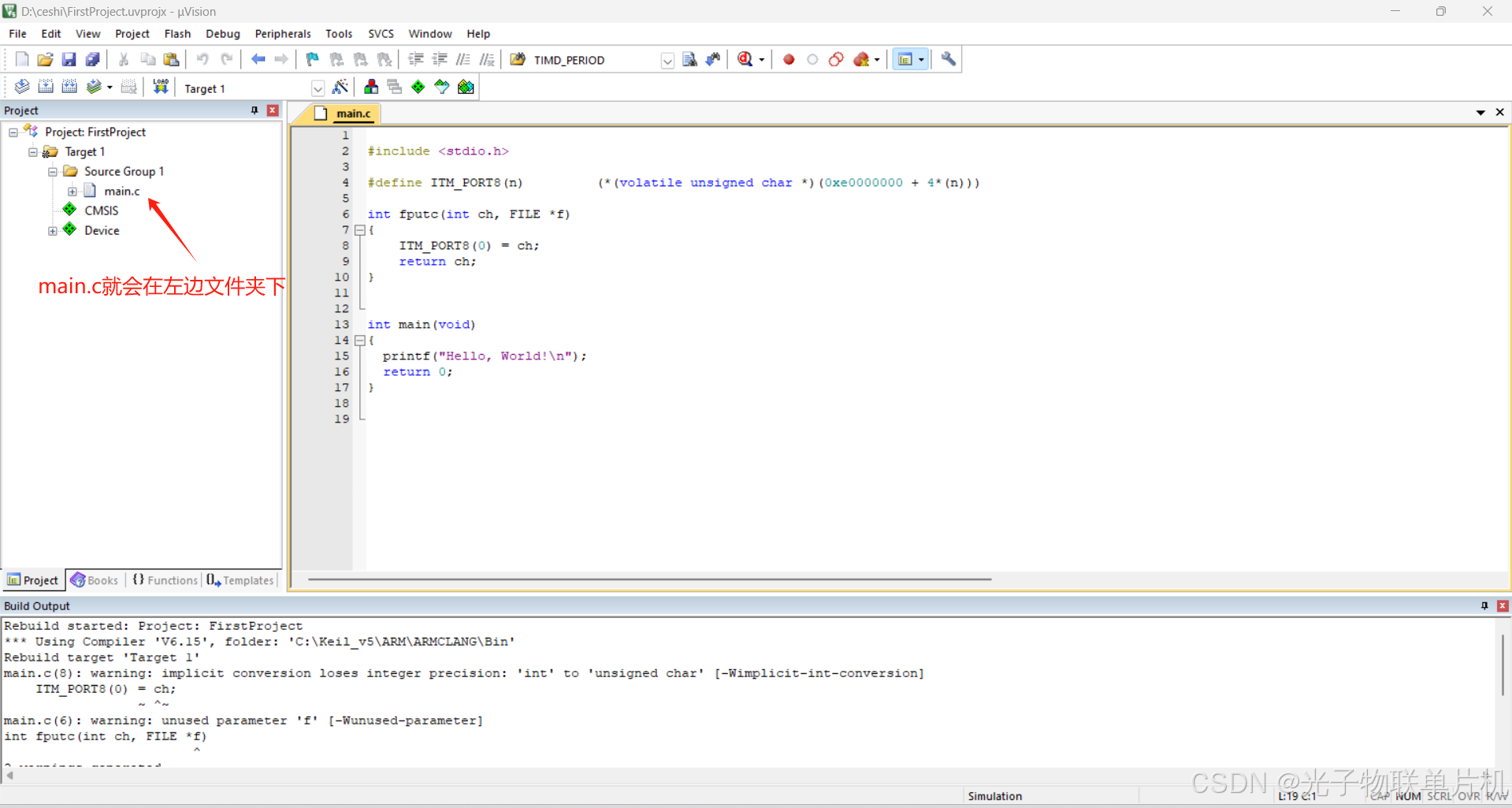The width and height of the screenshot is (1512, 808).
Task: Open the Flash menu
Action: point(177,34)
